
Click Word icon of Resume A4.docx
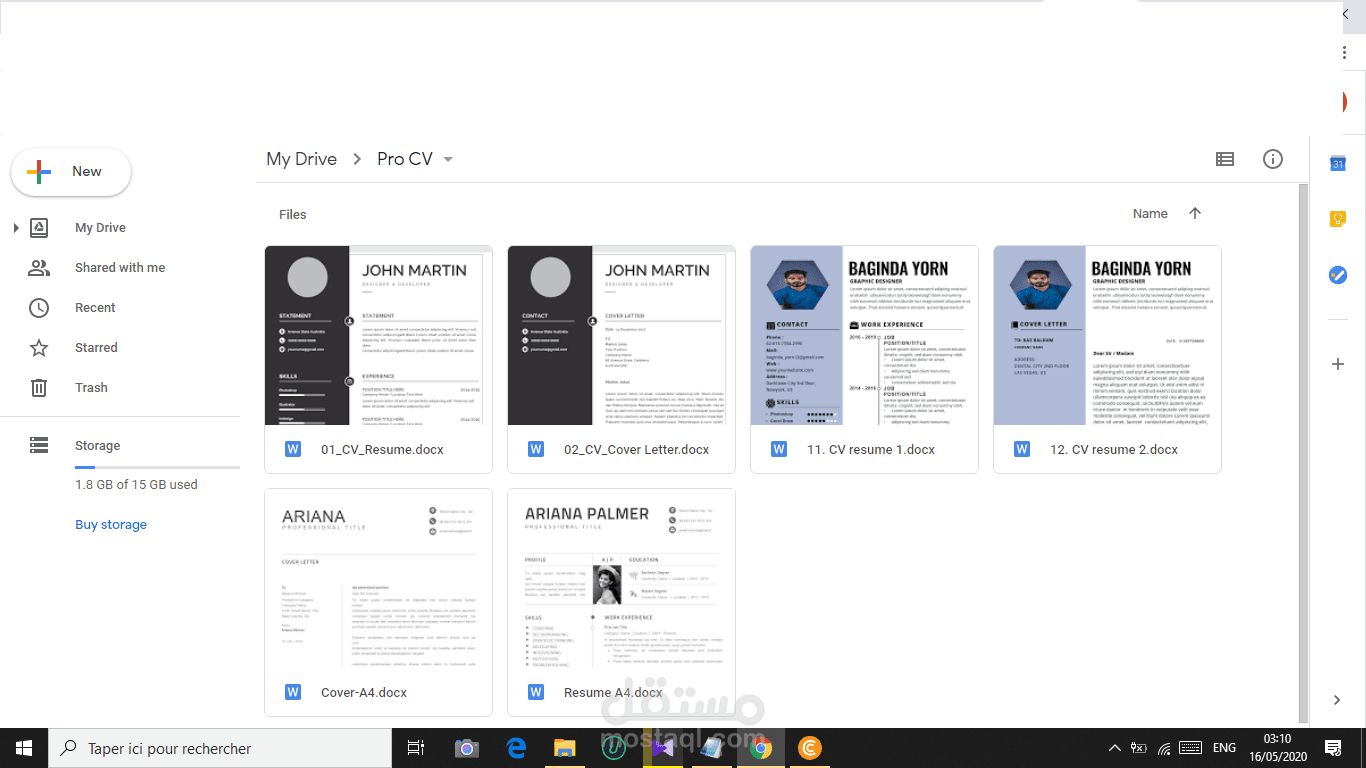click(536, 693)
